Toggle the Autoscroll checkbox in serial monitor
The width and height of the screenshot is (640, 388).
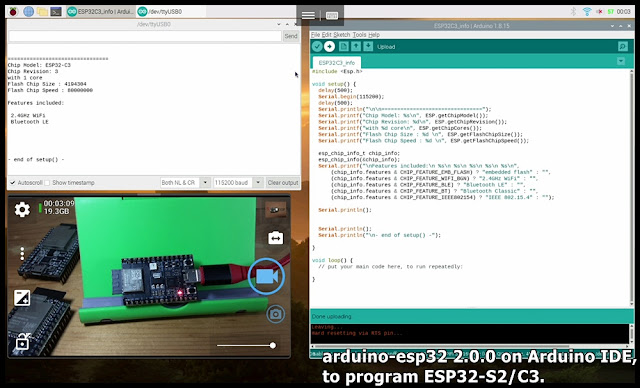click(x=13, y=182)
